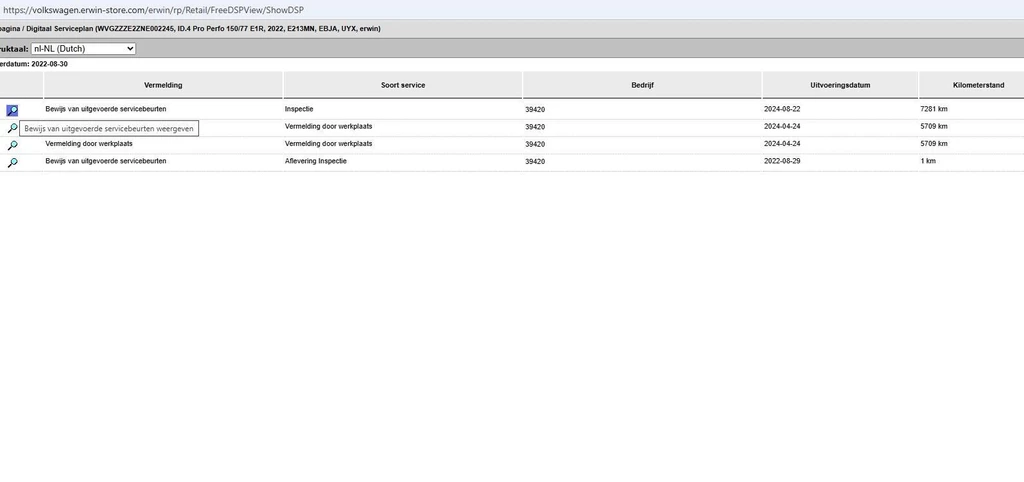Image resolution: width=1024 pixels, height=482 pixels.
Task: Click the magnifier icon beside the tooltip
Action: 12,128
